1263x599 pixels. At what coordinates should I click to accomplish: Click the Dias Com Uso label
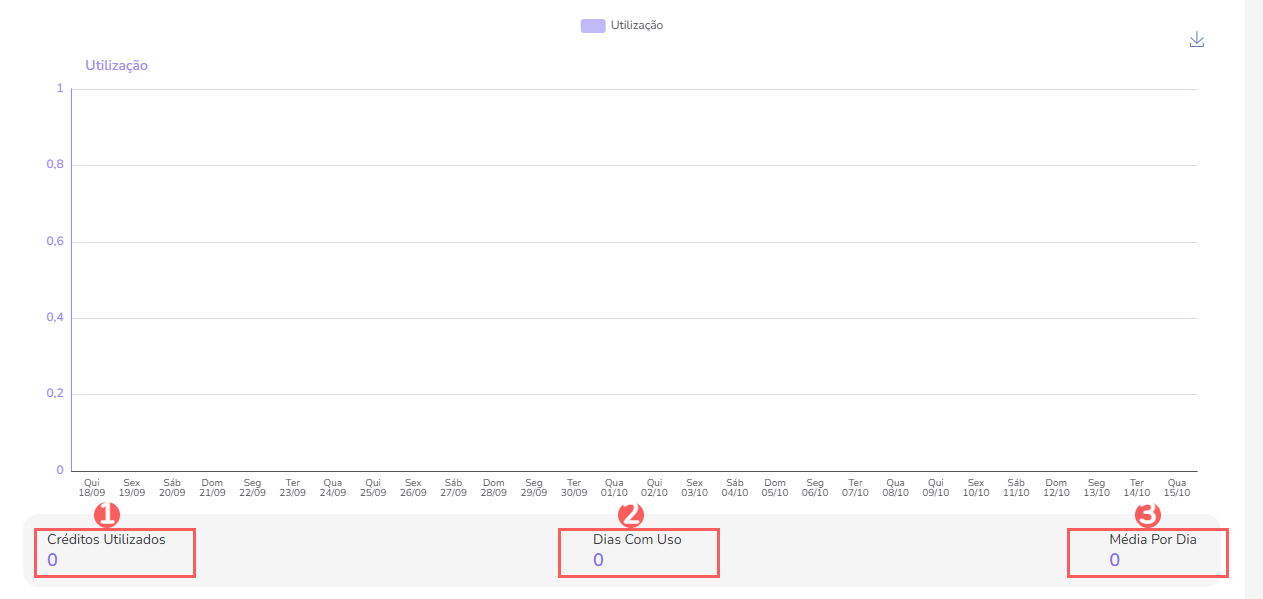click(x=637, y=539)
